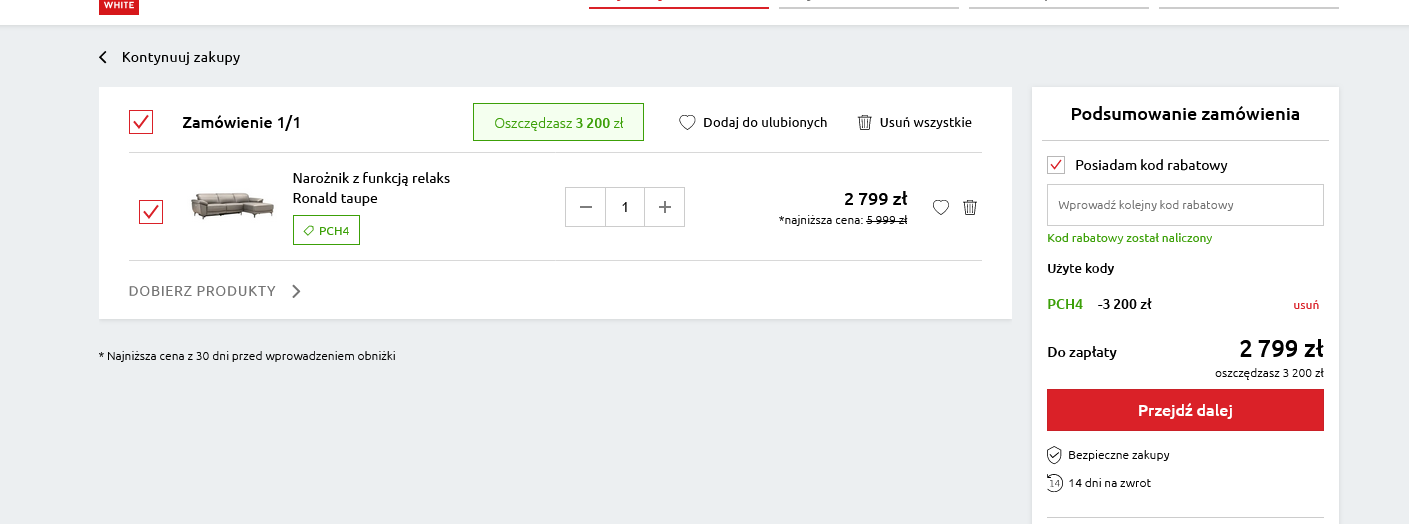Click the 14 dni na zwrot label
Screen dimensions: 1409x524
coord(1109,483)
